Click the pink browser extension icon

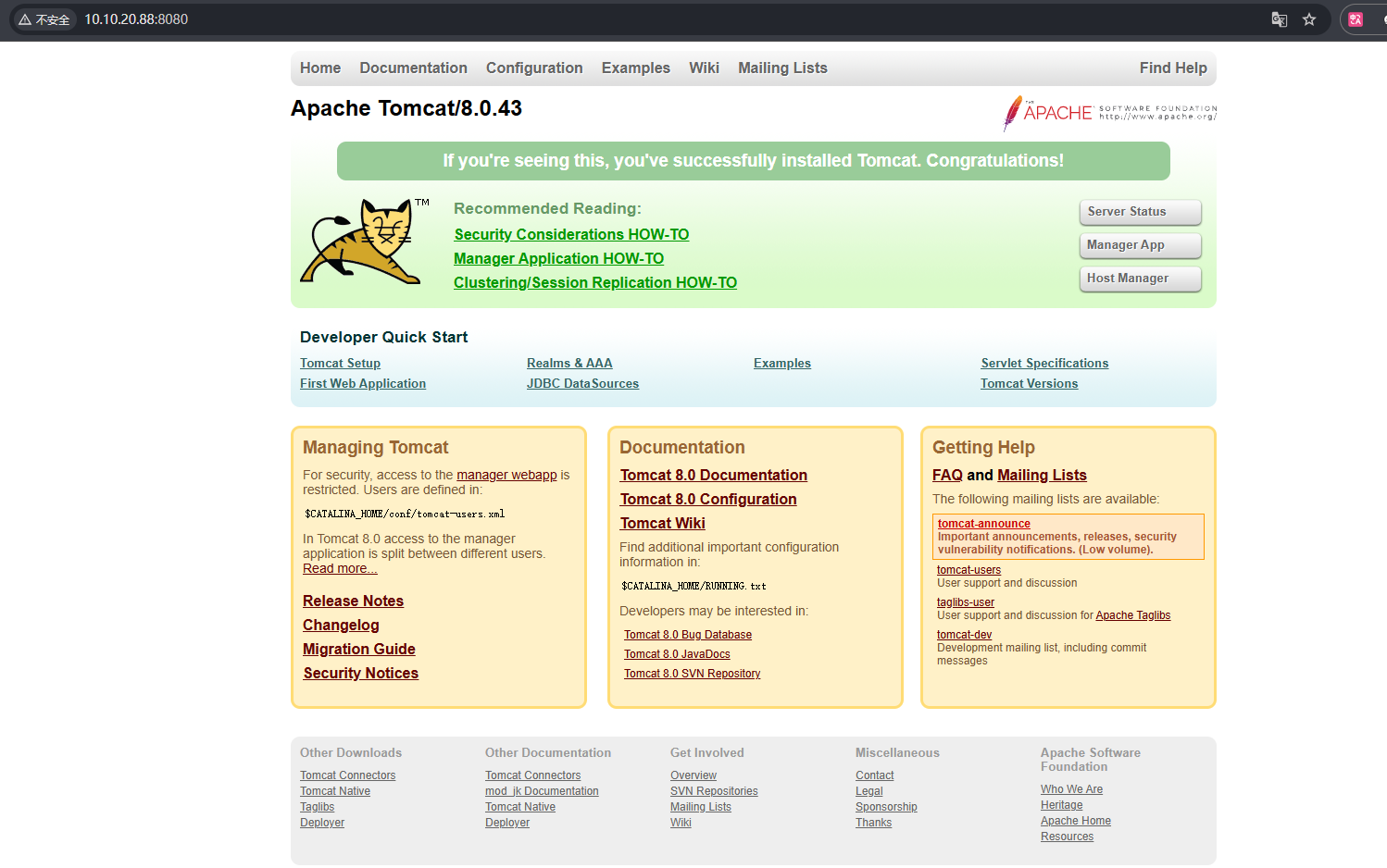[x=1356, y=19]
